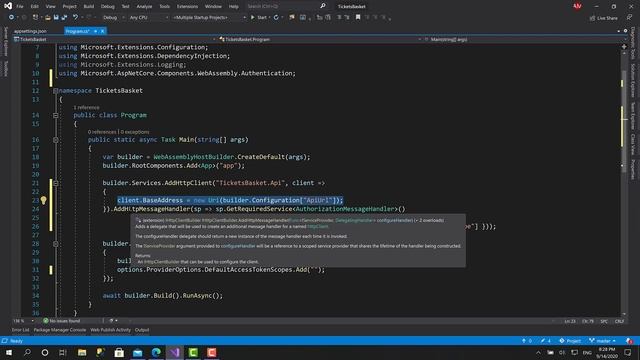Click the '0 references' CodeLens link

pyautogui.click(x=102, y=132)
